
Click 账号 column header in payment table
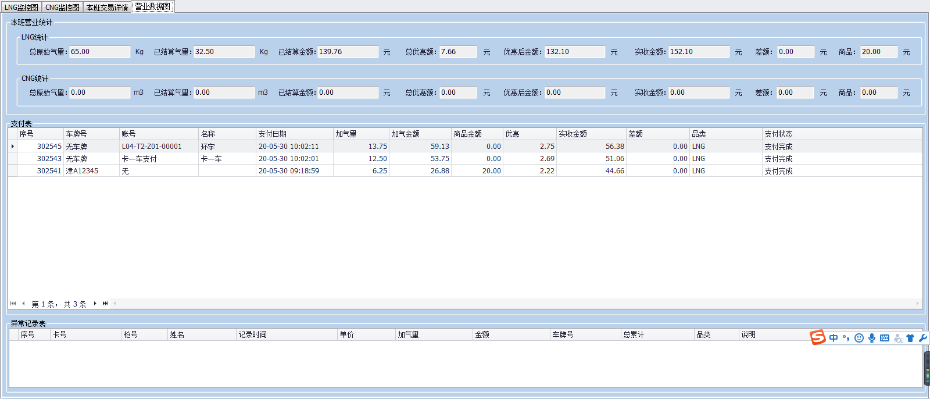tap(158, 135)
